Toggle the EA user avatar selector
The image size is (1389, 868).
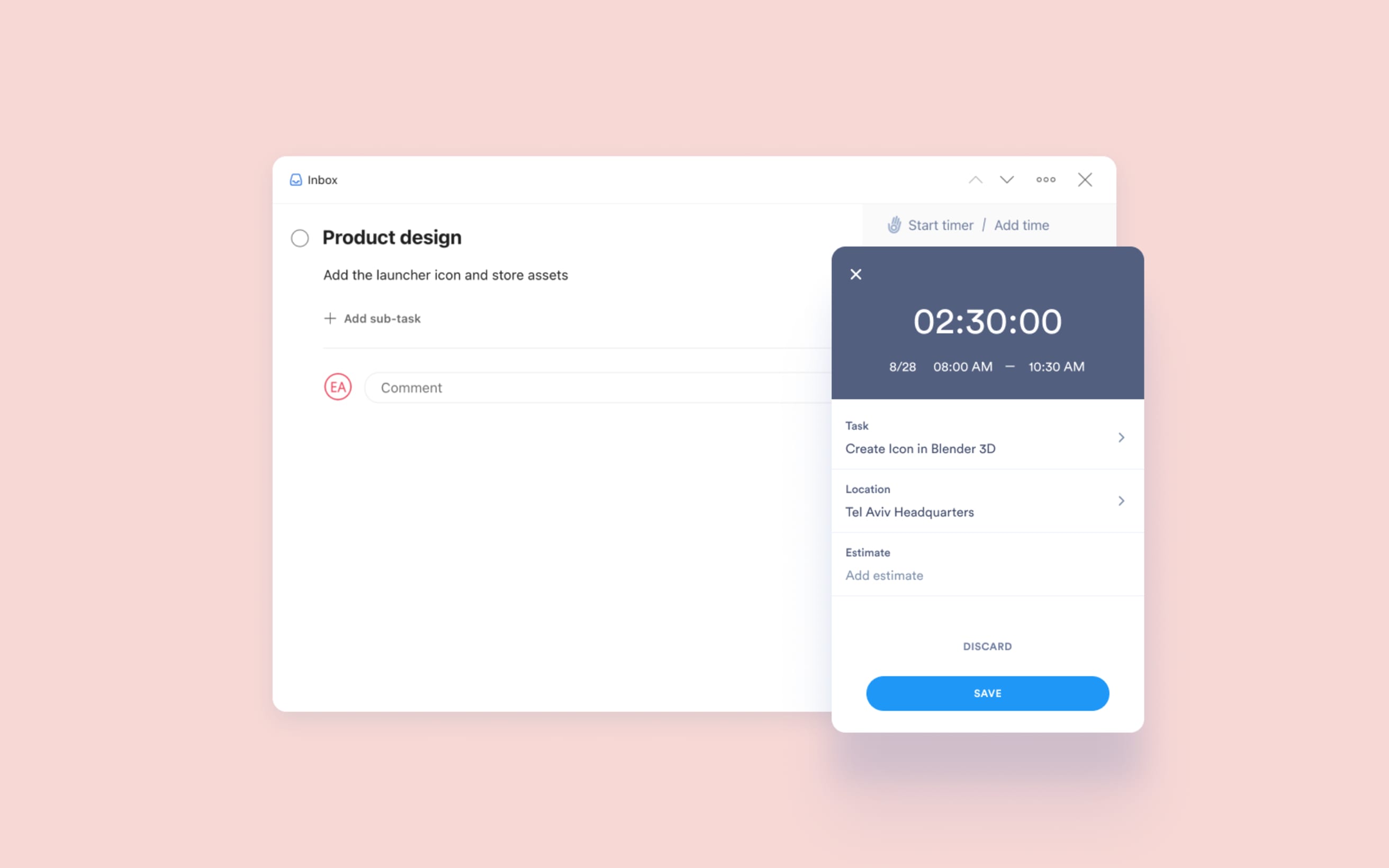coord(337,387)
